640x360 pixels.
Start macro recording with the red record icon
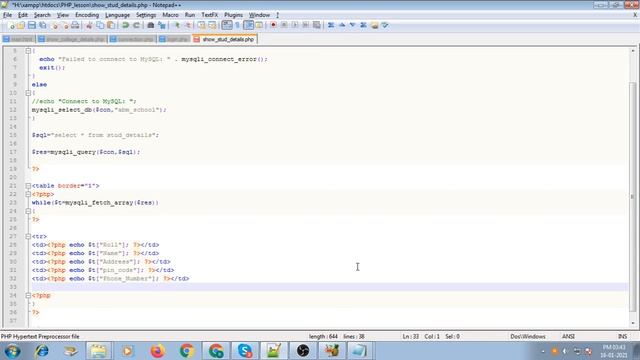(273, 25)
